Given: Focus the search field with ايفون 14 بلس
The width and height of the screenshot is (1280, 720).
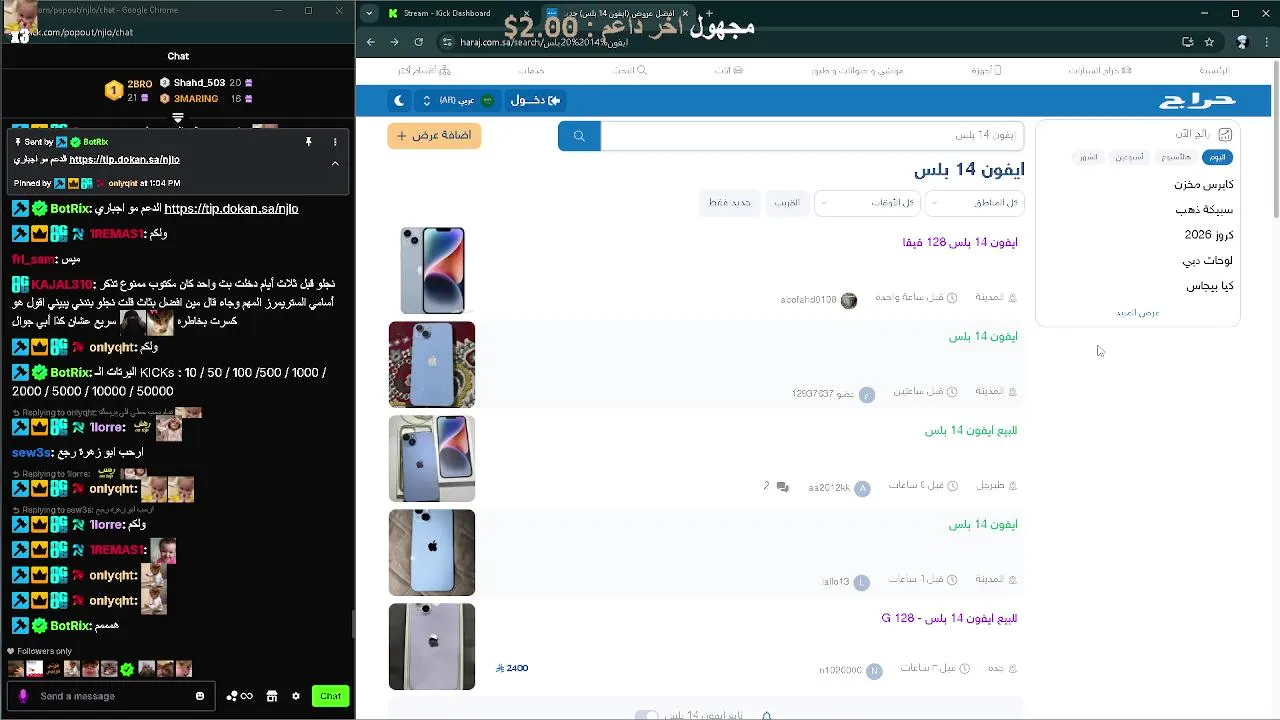Looking at the screenshot, I should click(812, 136).
